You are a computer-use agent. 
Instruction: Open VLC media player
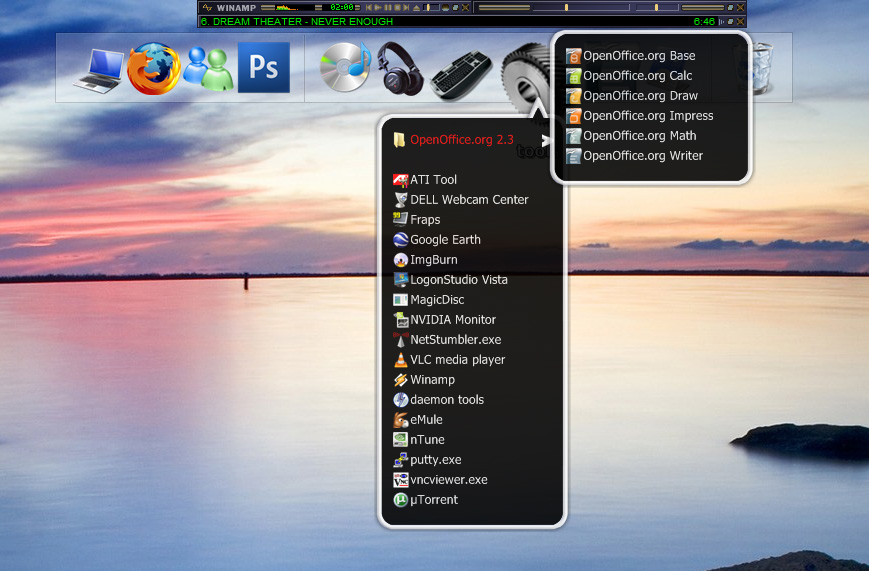point(457,360)
